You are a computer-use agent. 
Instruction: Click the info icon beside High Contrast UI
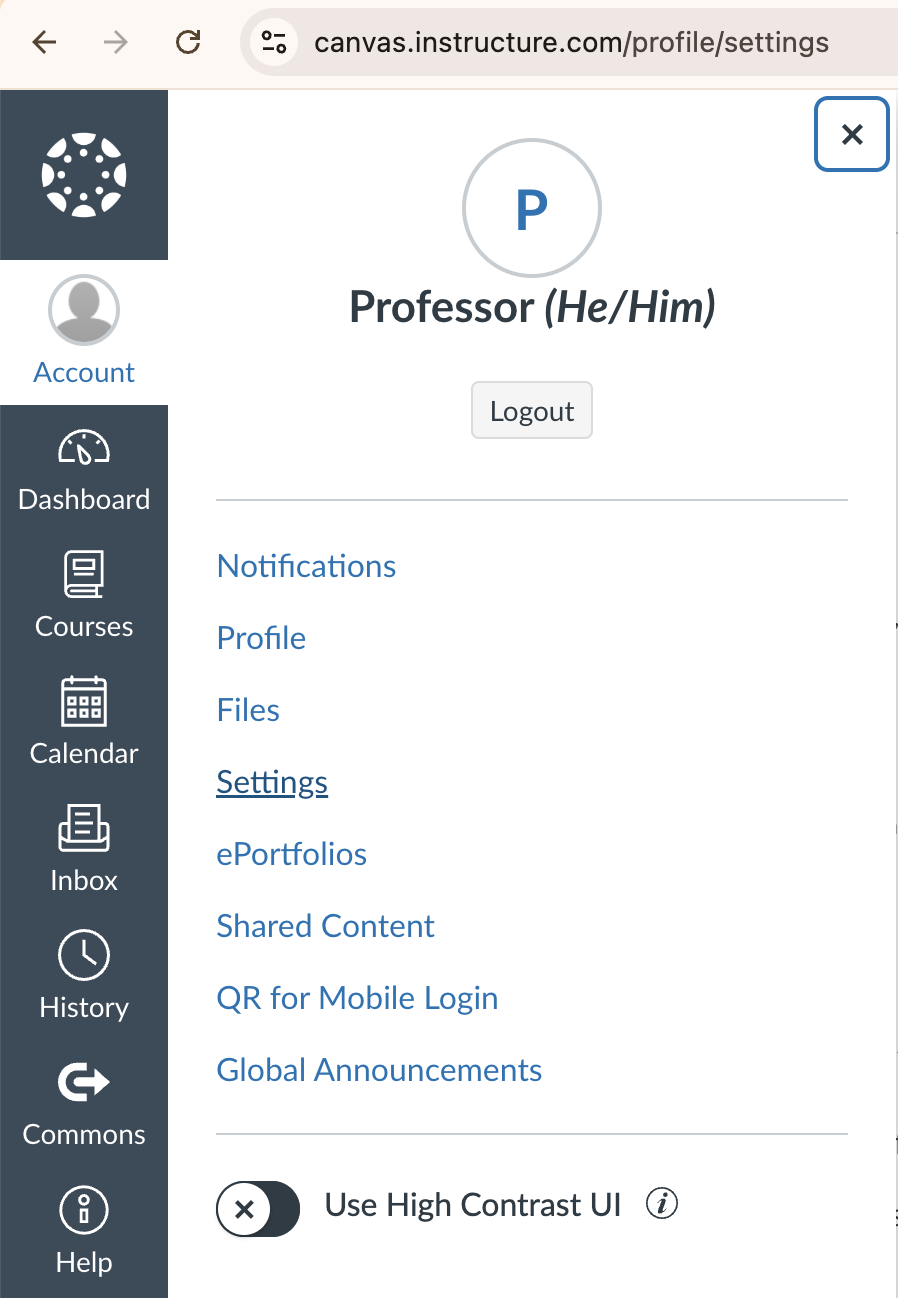[662, 1206]
